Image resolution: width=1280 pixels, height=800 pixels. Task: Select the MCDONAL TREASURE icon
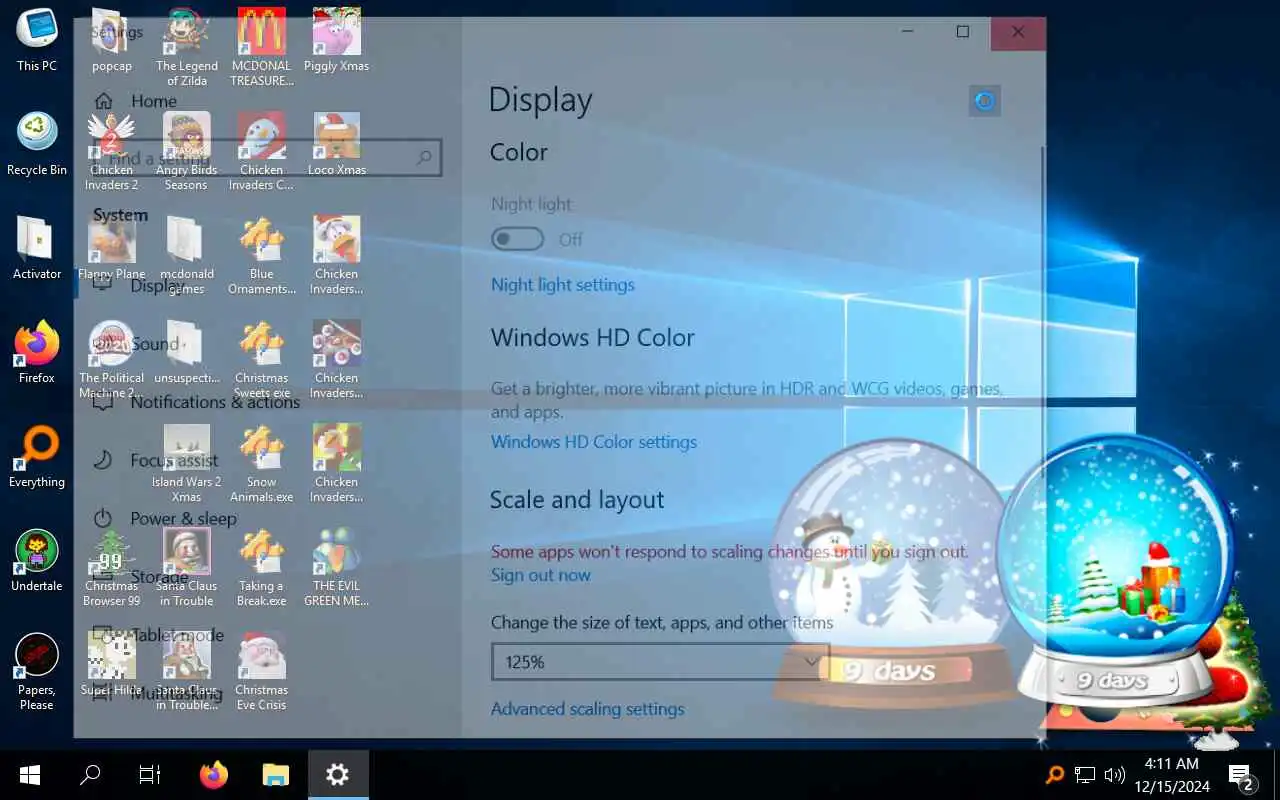262,46
